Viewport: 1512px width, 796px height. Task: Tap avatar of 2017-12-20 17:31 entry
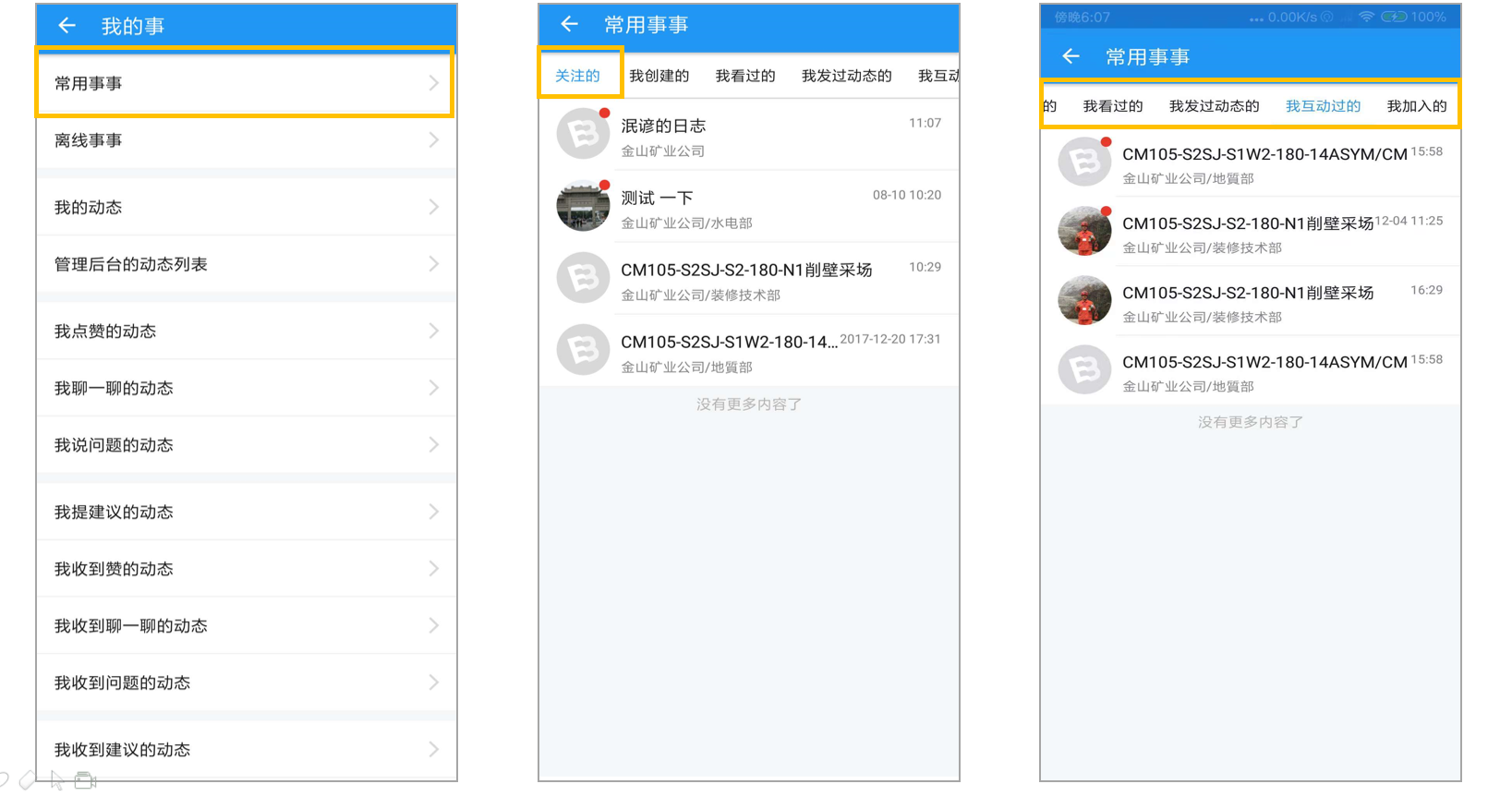tap(583, 350)
